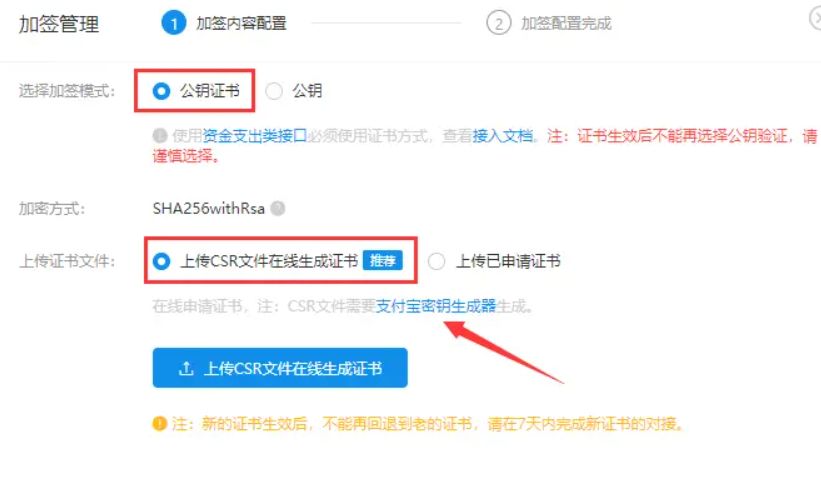821x483 pixels.
Task: Open the 资金支出类接口 link
Action: [x=254, y=136]
